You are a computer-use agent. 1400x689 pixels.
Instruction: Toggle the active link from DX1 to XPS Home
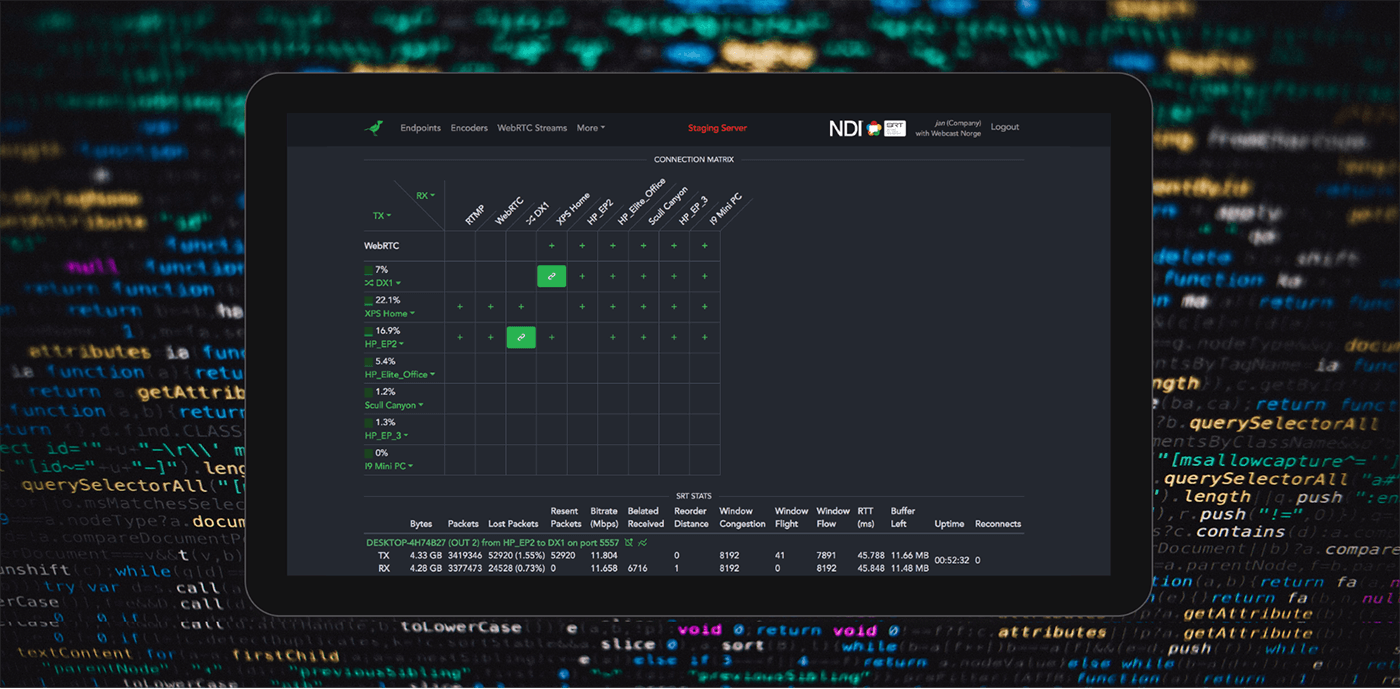click(552, 276)
